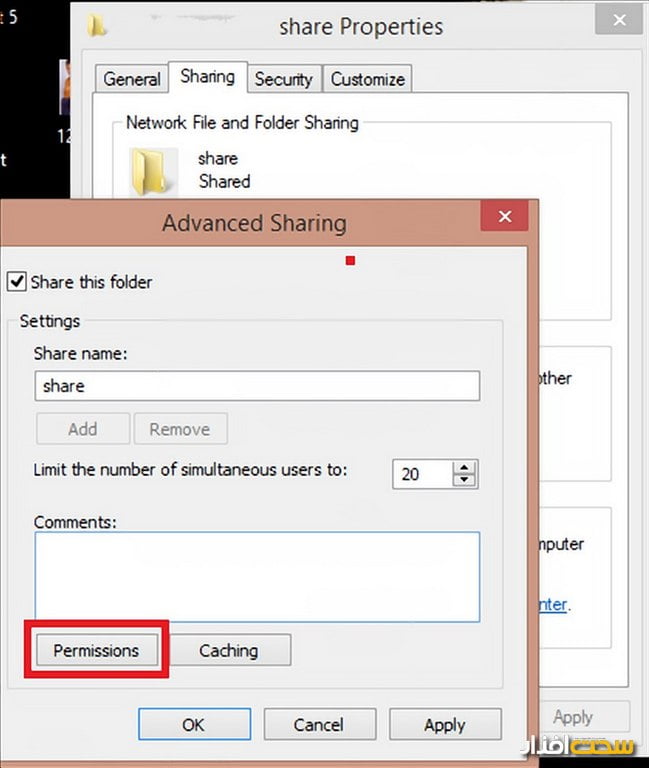This screenshot has width=649, height=768.
Task: Switch to the General tab
Action: click(x=131, y=79)
